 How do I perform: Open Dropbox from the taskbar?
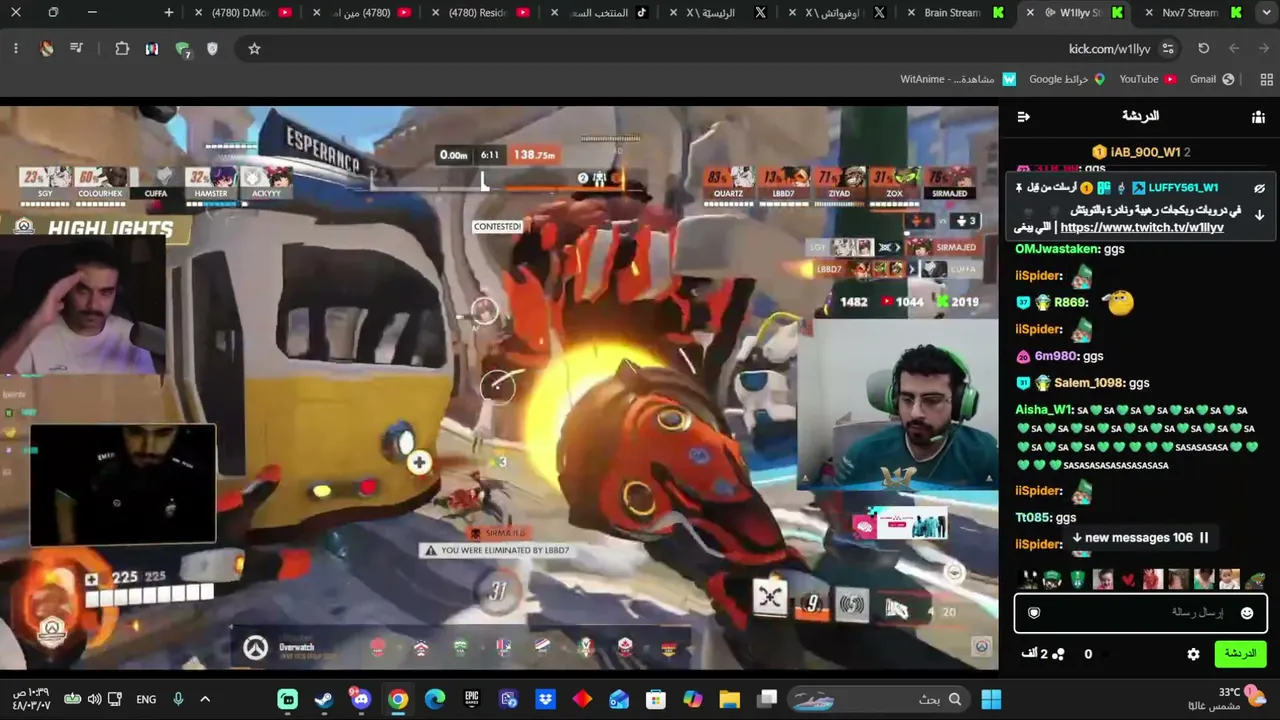[x=545, y=699]
